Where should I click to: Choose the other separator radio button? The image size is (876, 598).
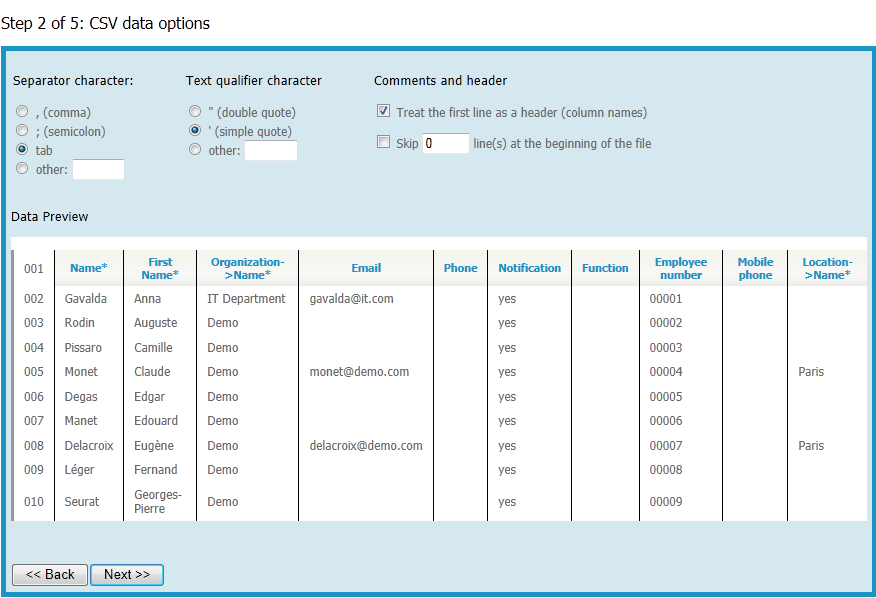21,168
